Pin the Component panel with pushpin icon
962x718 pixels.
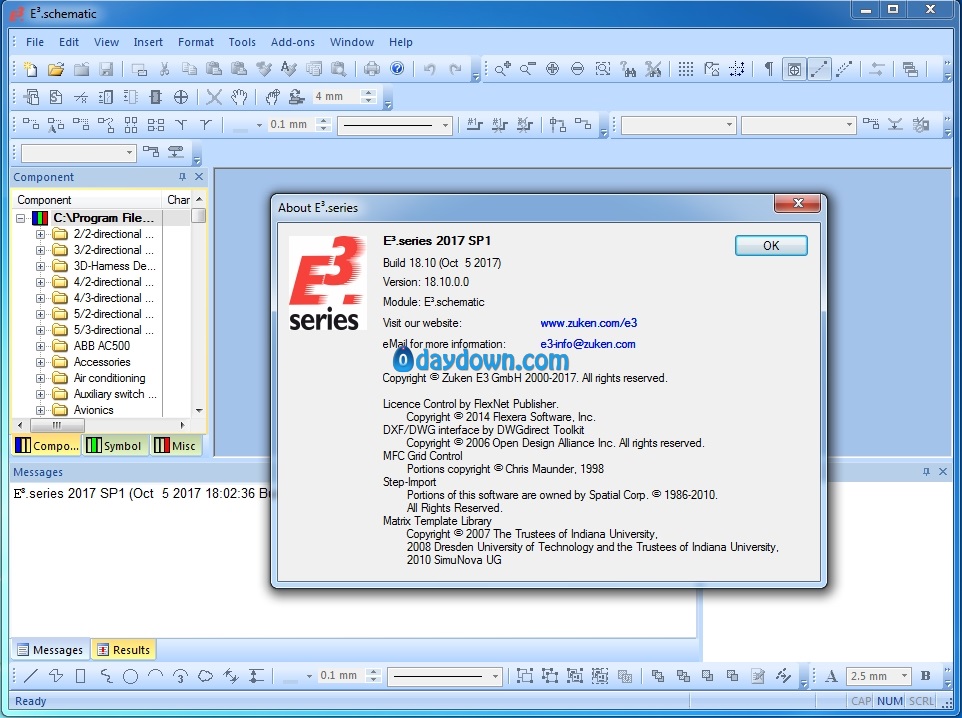pos(182,177)
